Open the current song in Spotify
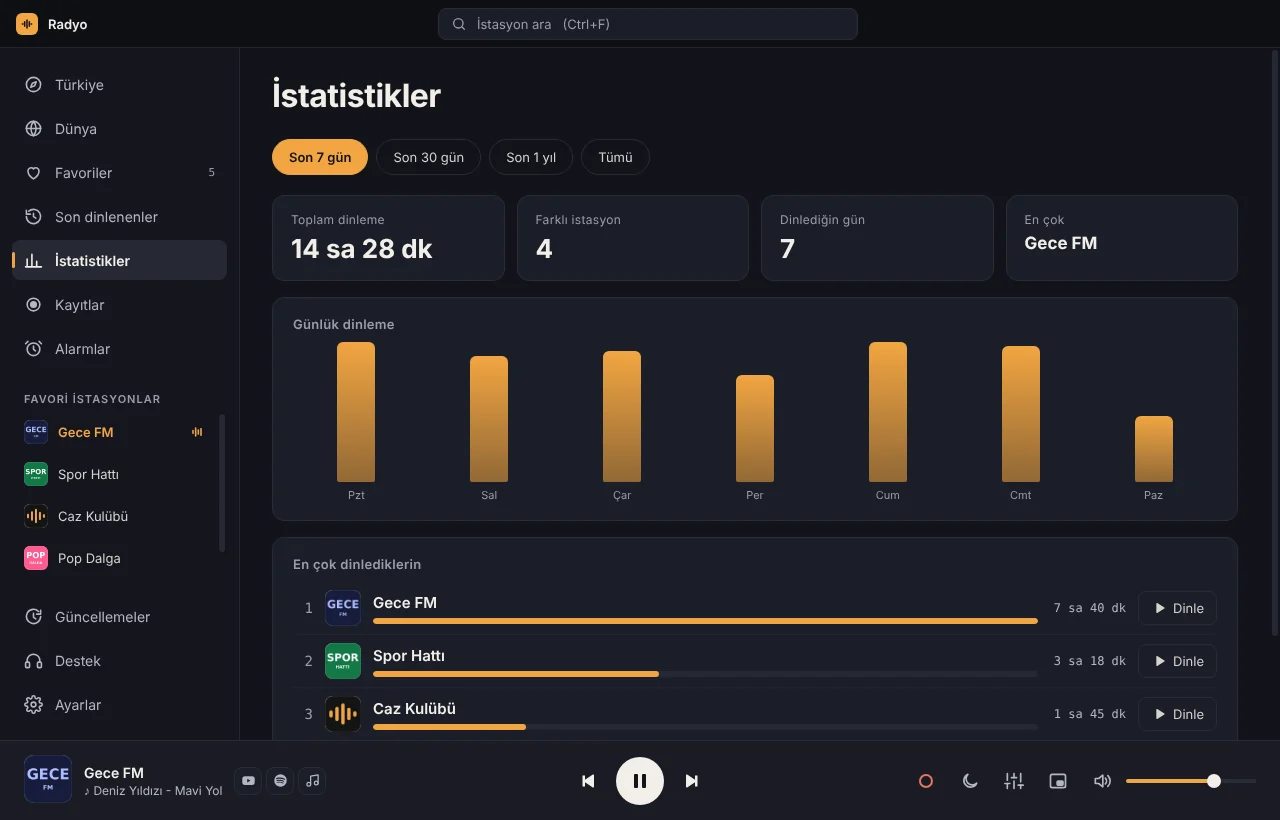 [280, 781]
